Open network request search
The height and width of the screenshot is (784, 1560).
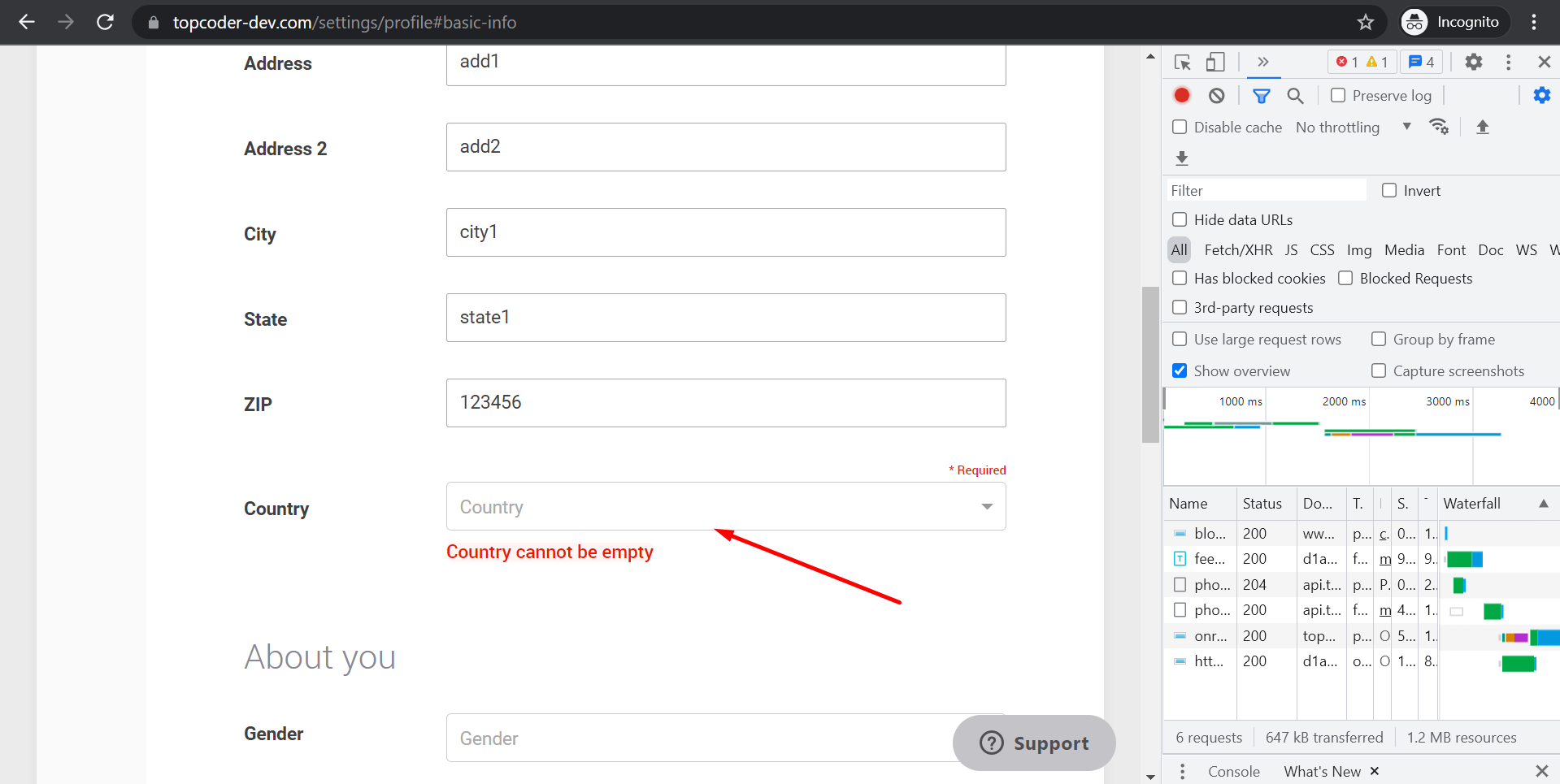(x=1295, y=95)
